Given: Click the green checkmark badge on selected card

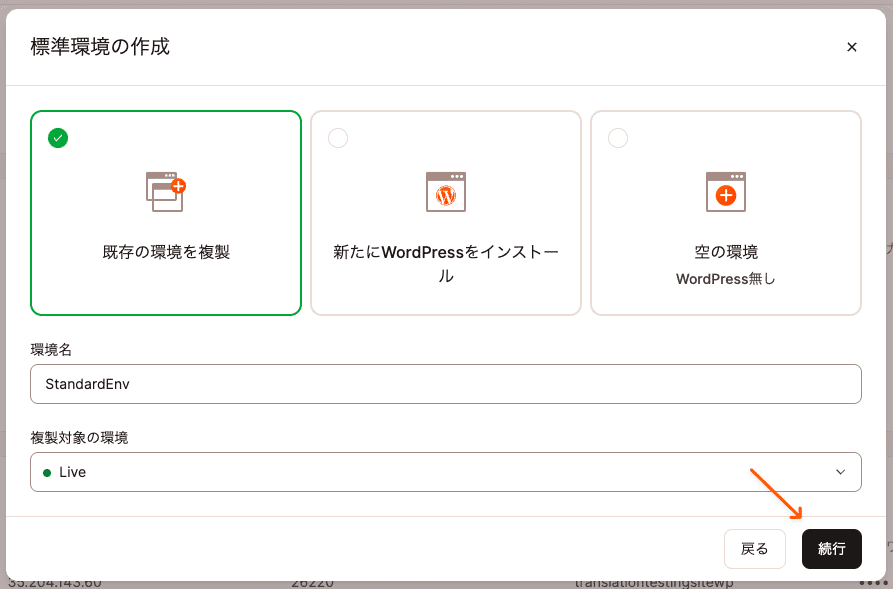Looking at the screenshot, I should pyautogui.click(x=58, y=138).
